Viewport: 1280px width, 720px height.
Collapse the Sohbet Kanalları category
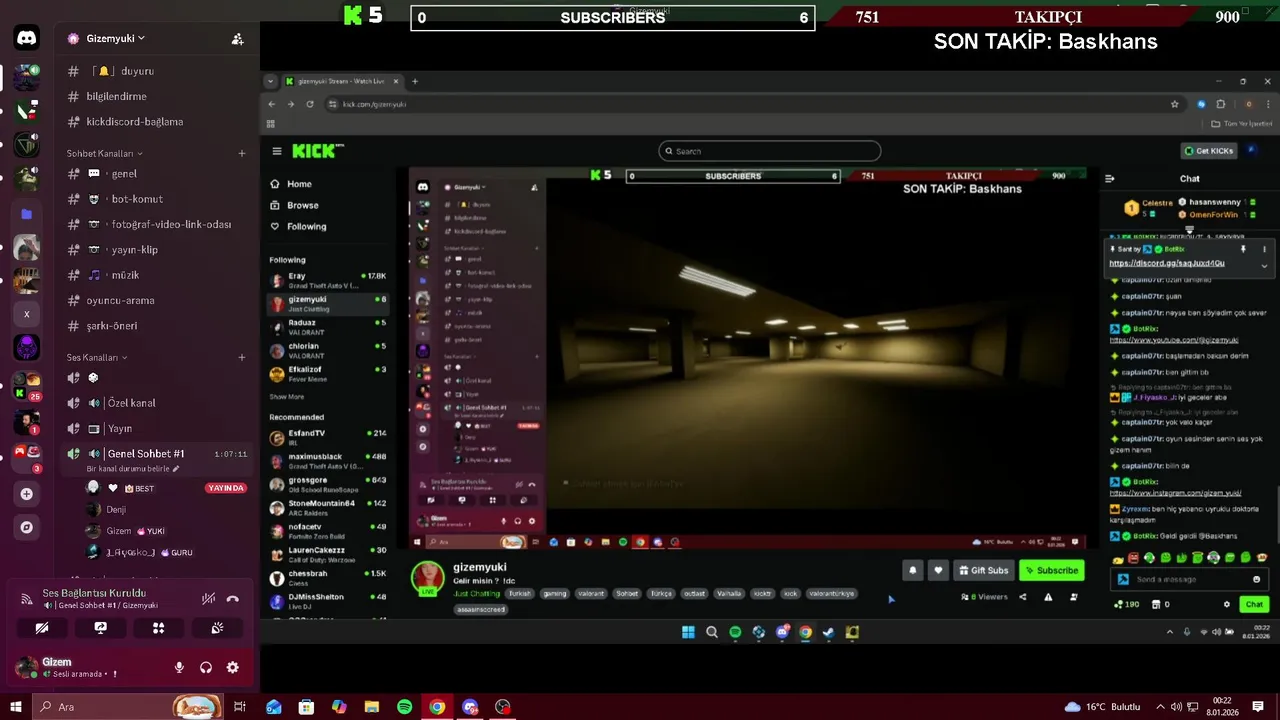[104, 153]
